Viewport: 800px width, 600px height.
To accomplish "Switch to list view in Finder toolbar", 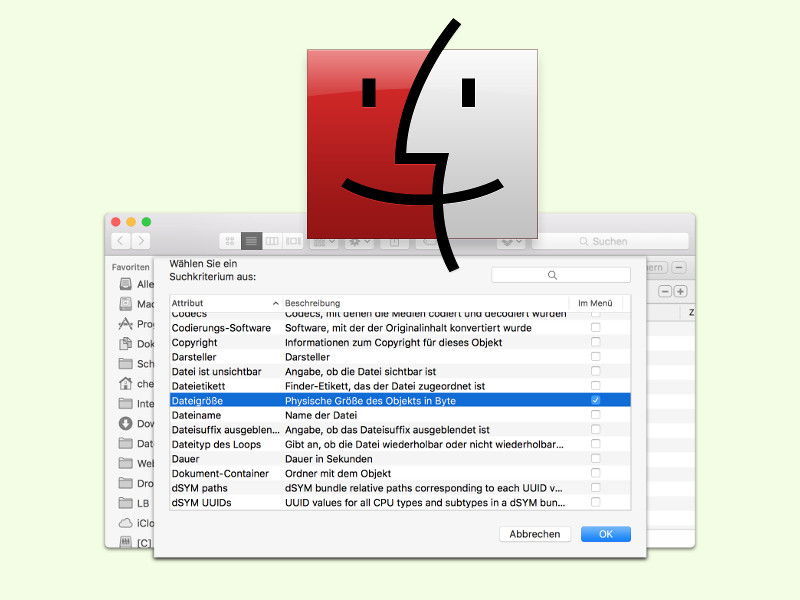I will (251, 241).
